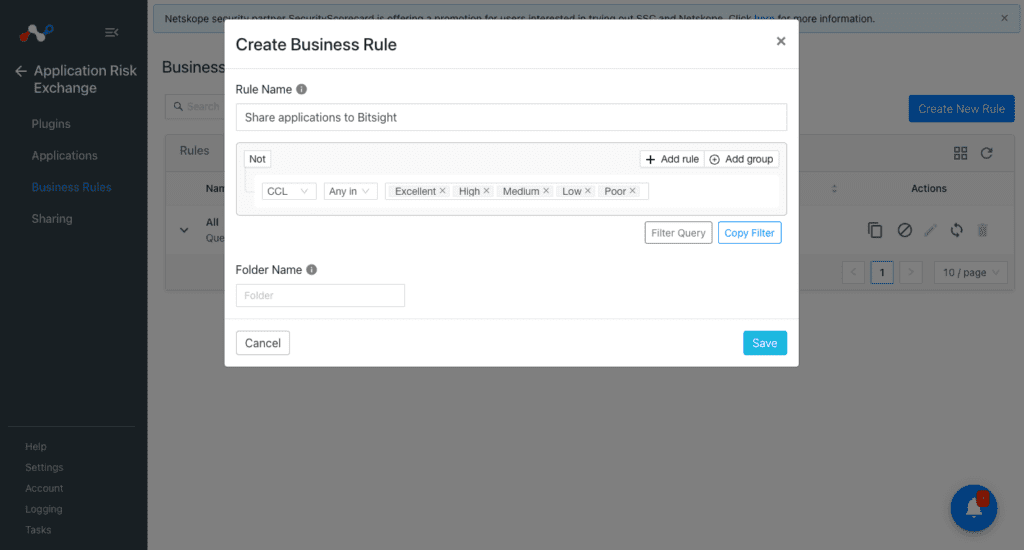Go to previous page arrow
This screenshot has height=550, width=1024.
coord(853,272)
